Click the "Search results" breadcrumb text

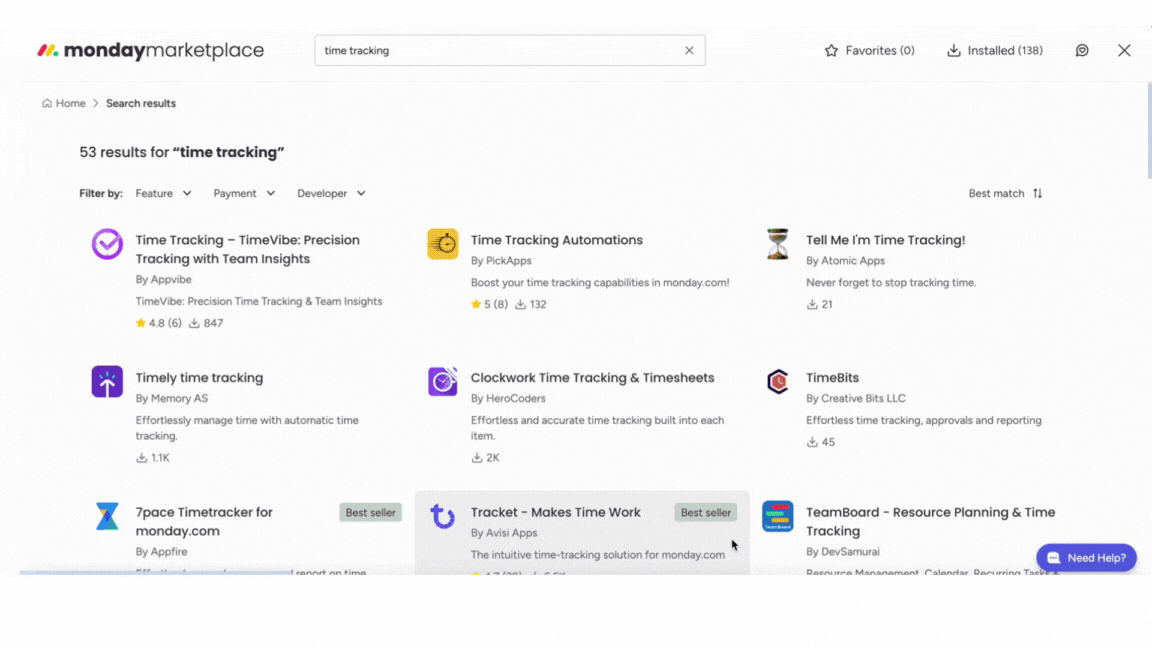point(141,104)
